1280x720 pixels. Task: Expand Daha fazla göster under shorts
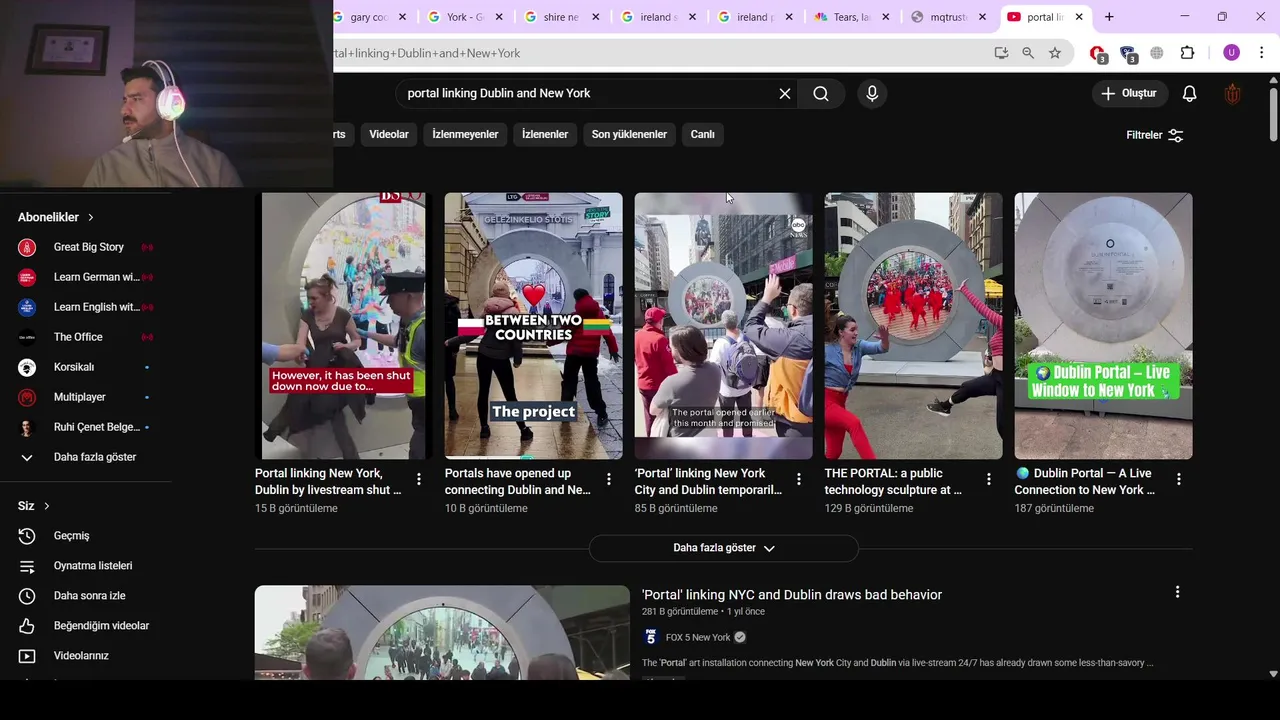pos(723,548)
